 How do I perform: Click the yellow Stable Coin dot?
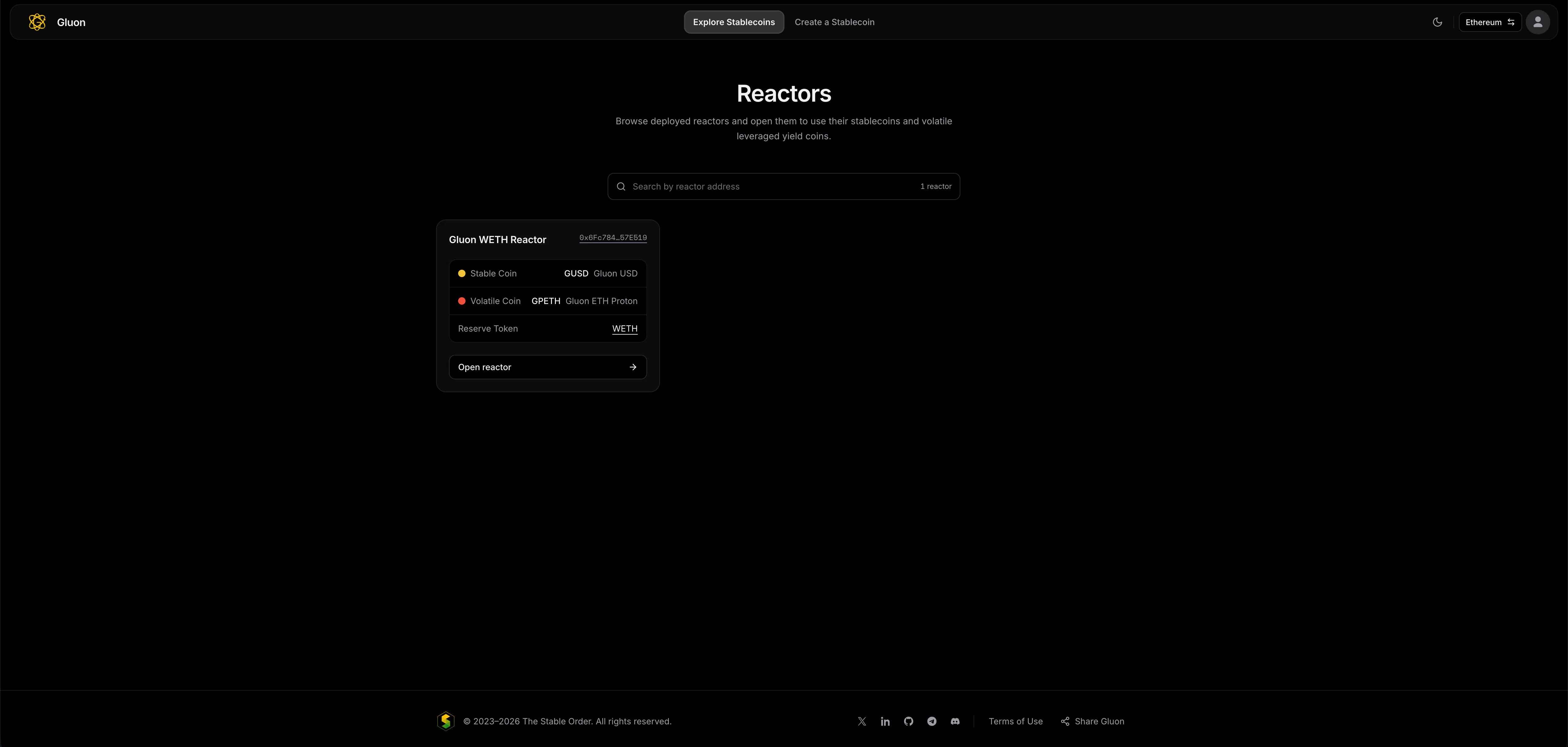coord(462,274)
